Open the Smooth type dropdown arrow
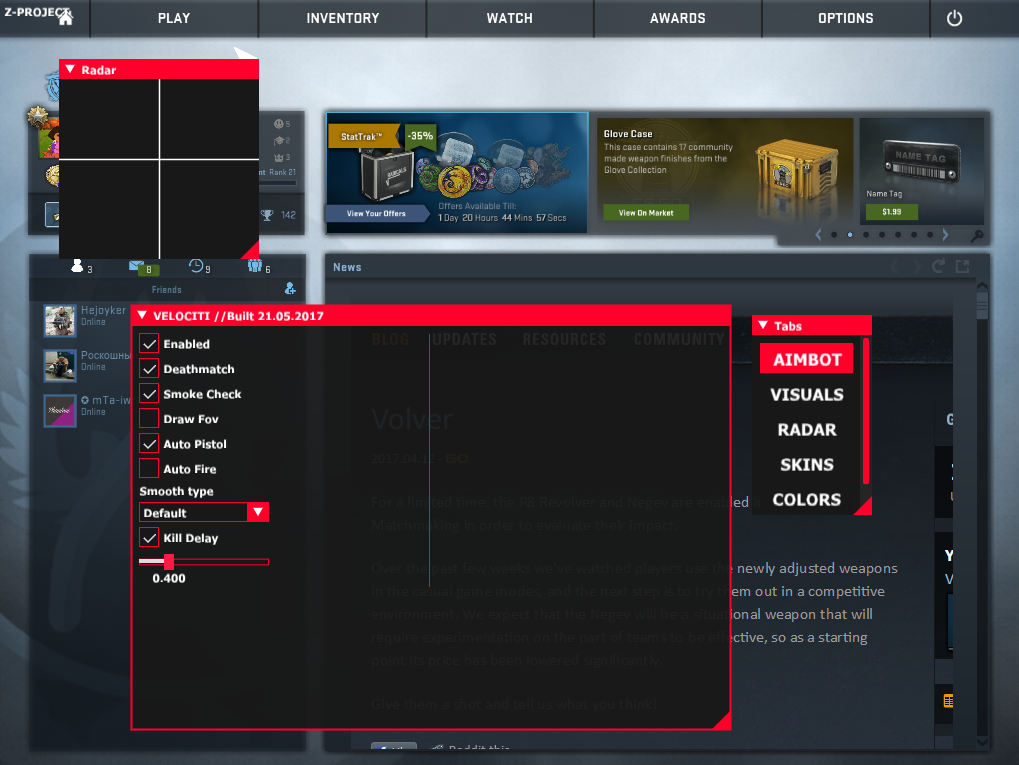 [258, 512]
